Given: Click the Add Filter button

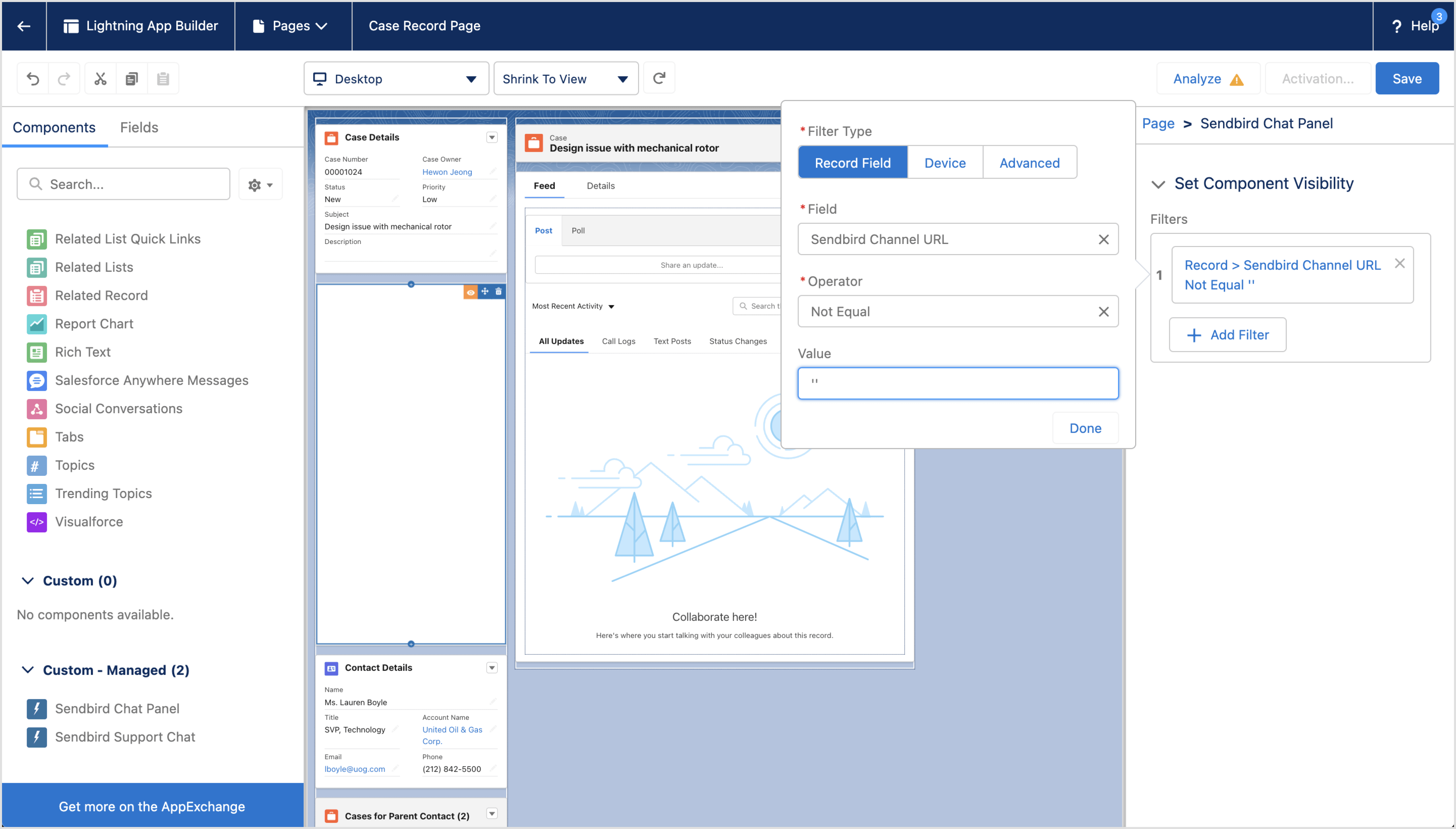Looking at the screenshot, I should 1227,335.
